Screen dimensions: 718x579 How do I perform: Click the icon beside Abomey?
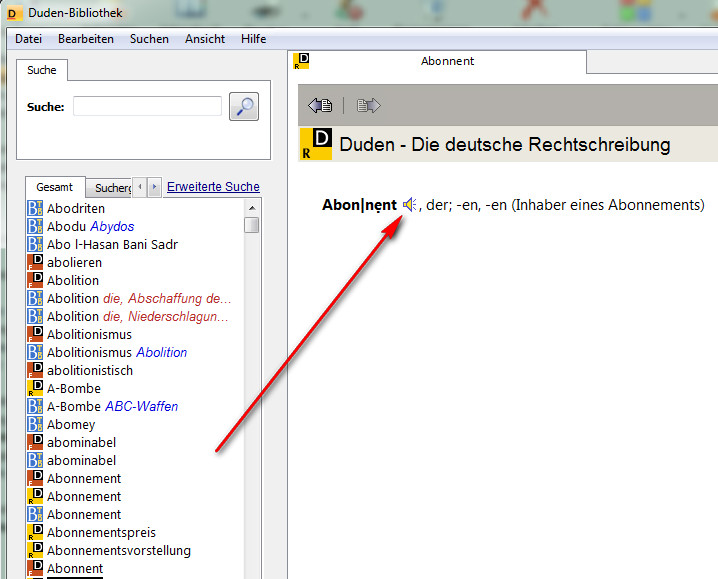[35, 424]
